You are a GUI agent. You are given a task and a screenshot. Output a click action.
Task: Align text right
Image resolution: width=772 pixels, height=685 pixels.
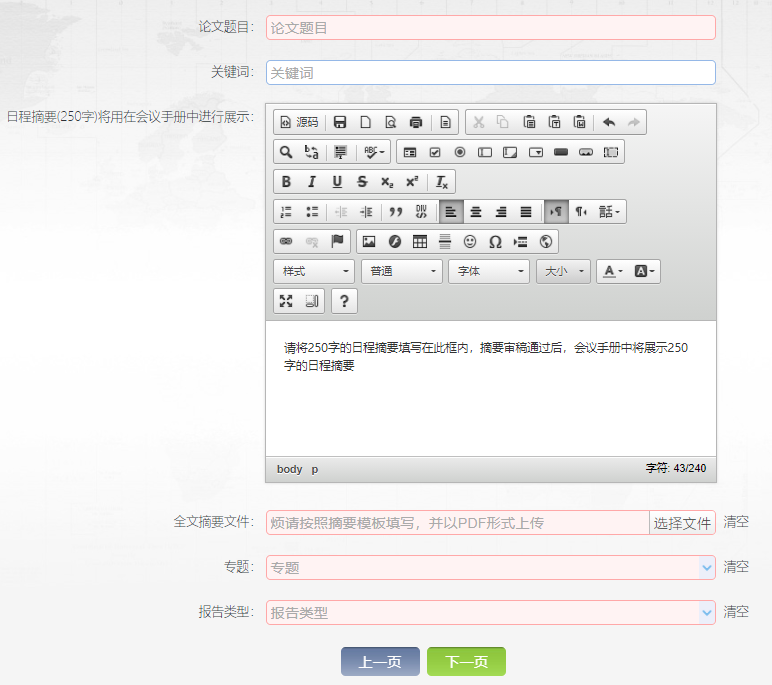pos(501,212)
